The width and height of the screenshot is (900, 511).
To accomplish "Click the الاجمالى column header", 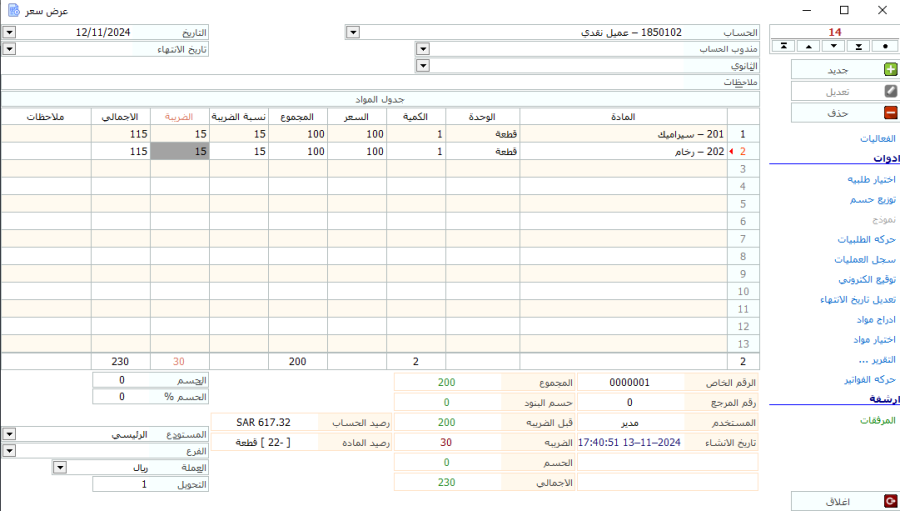I will click(x=121, y=117).
